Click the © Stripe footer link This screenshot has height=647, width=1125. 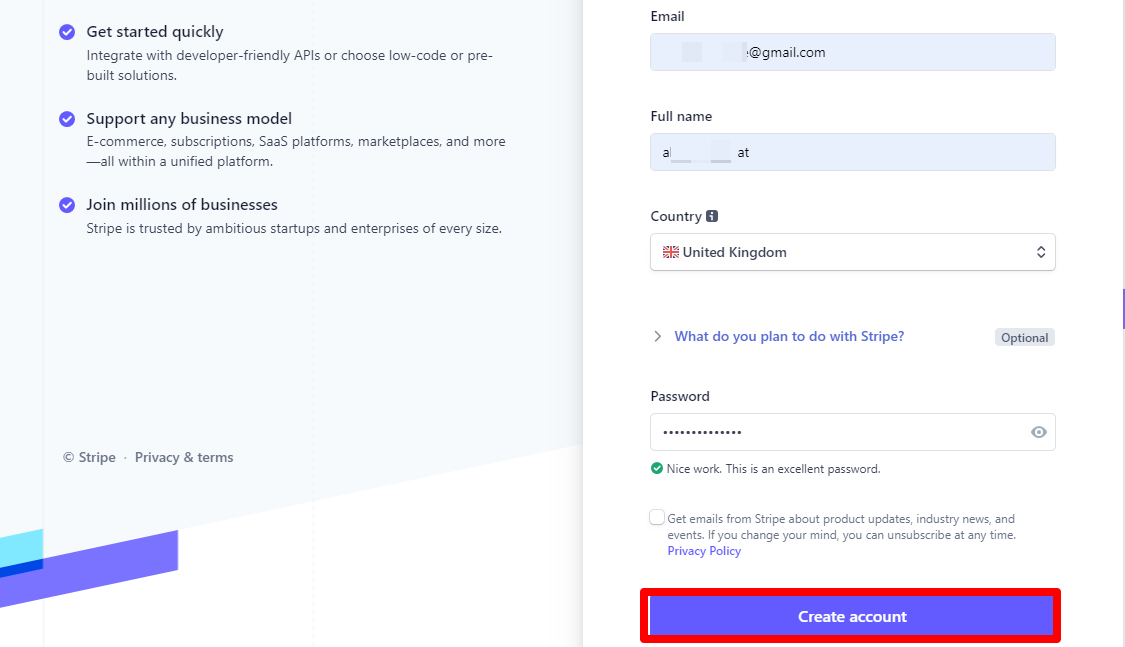point(89,457)
